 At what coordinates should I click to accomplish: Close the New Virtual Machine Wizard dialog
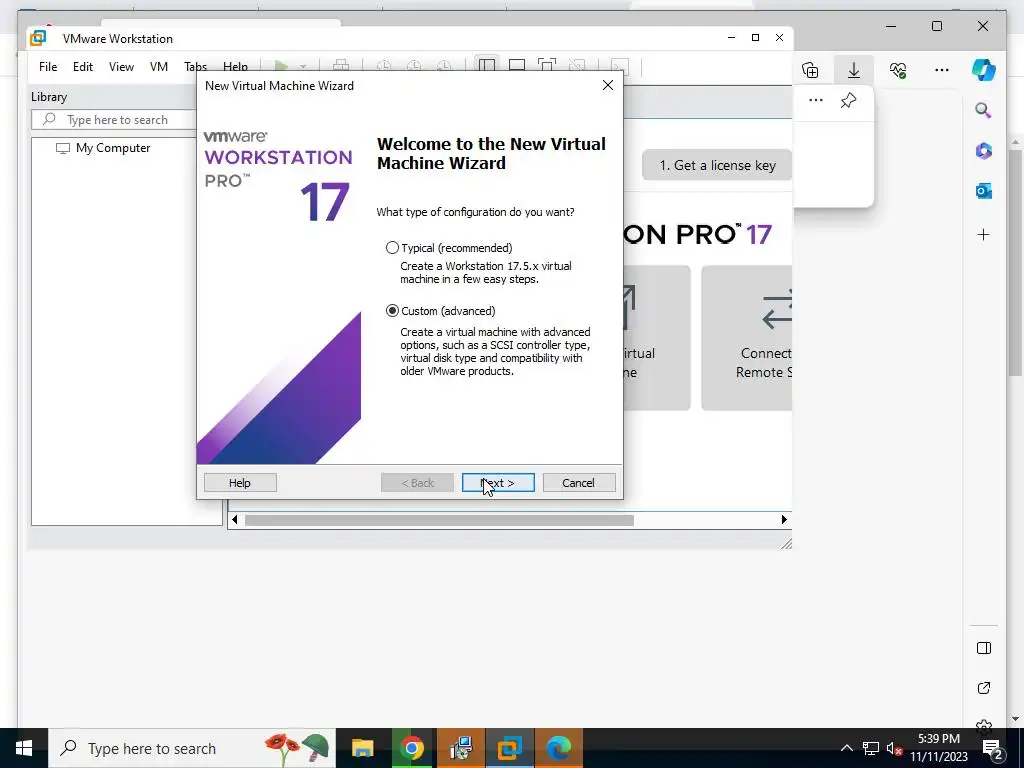tap(607, 86)
